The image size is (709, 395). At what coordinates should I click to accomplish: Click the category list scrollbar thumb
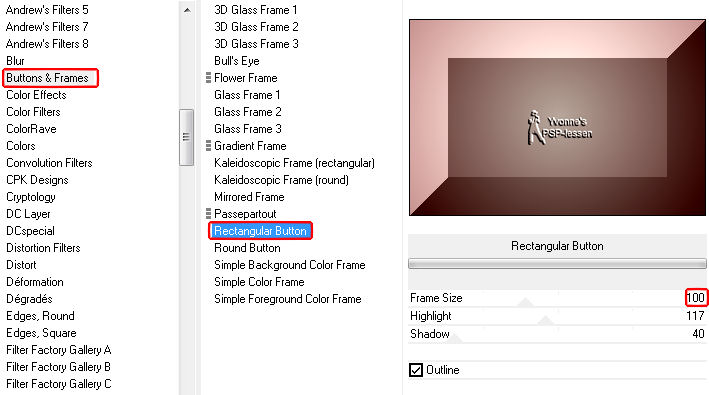point(186,137)
